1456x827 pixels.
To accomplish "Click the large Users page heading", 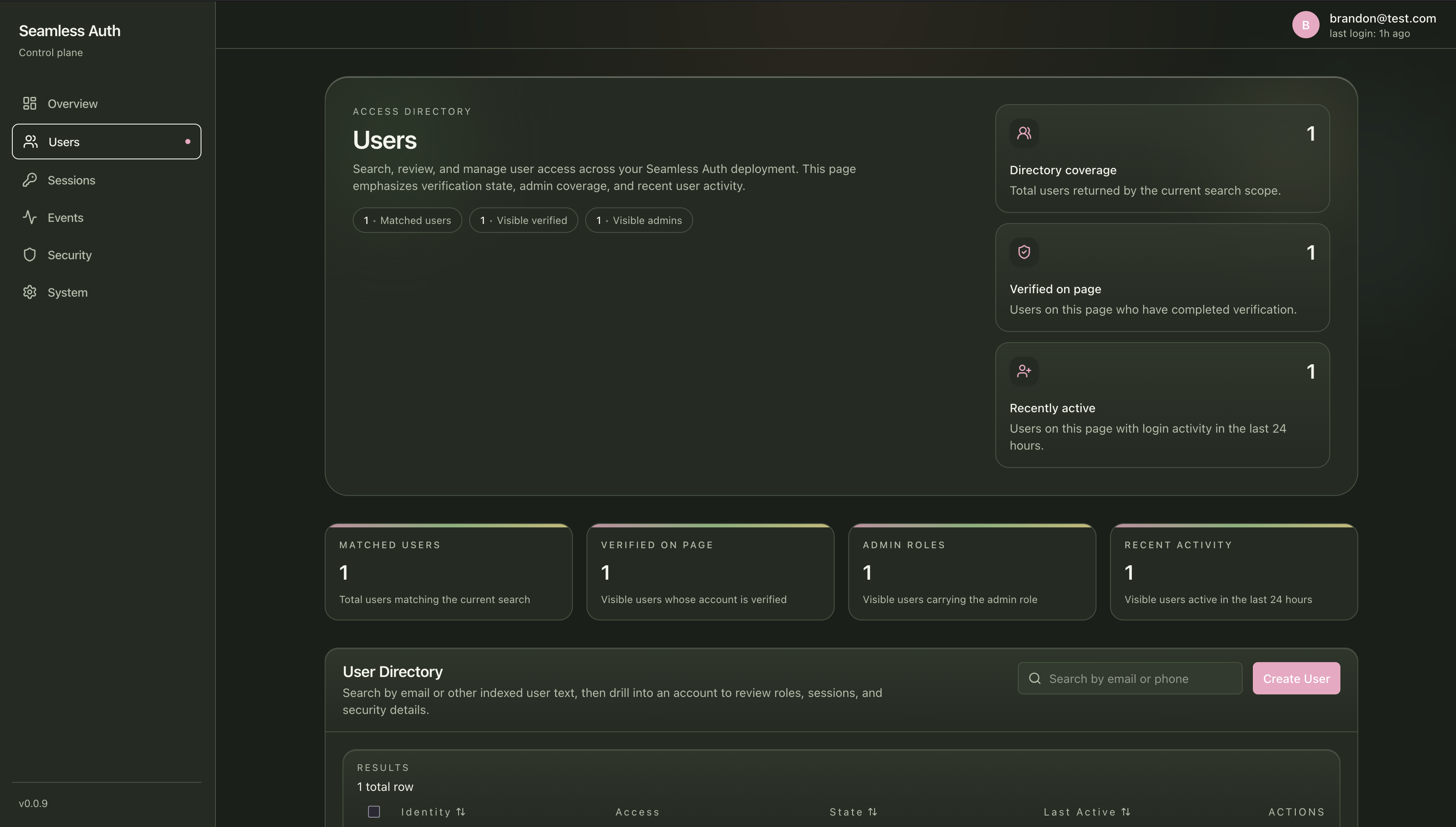I will tap(385, 140).
